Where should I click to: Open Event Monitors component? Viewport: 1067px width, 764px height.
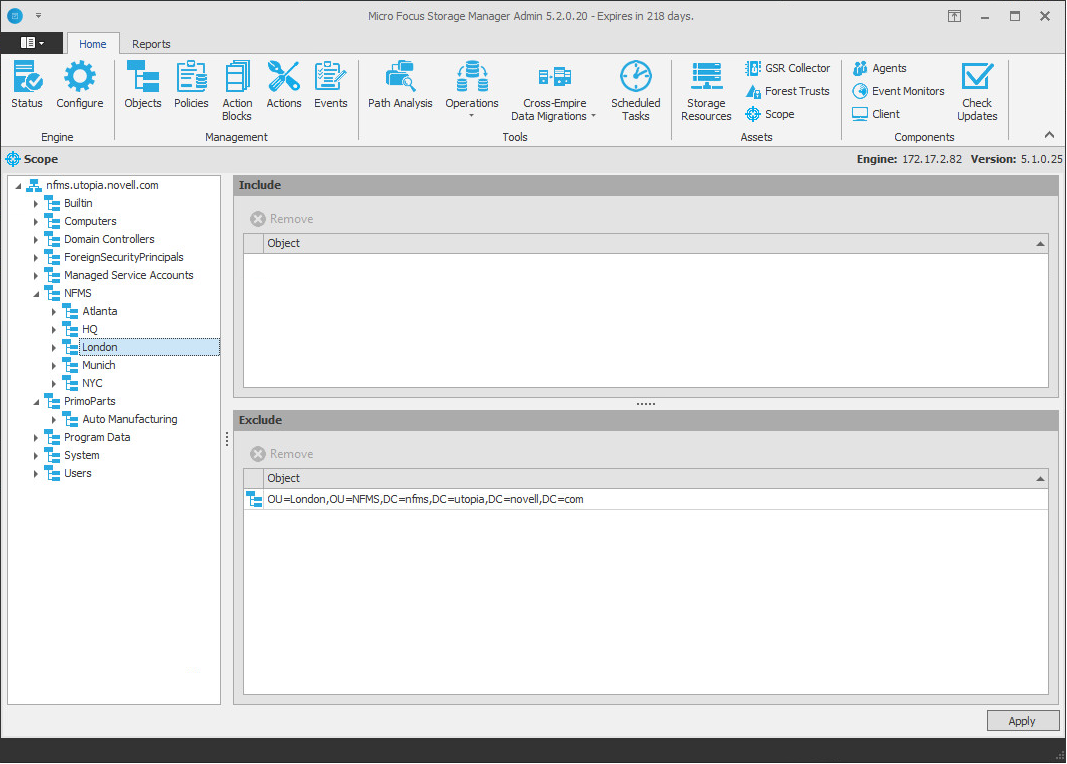point(898,91)
